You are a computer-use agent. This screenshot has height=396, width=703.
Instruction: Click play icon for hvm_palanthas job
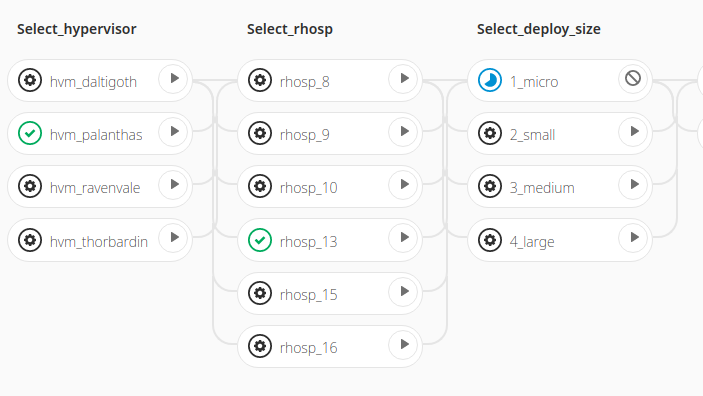pos(173,132)
